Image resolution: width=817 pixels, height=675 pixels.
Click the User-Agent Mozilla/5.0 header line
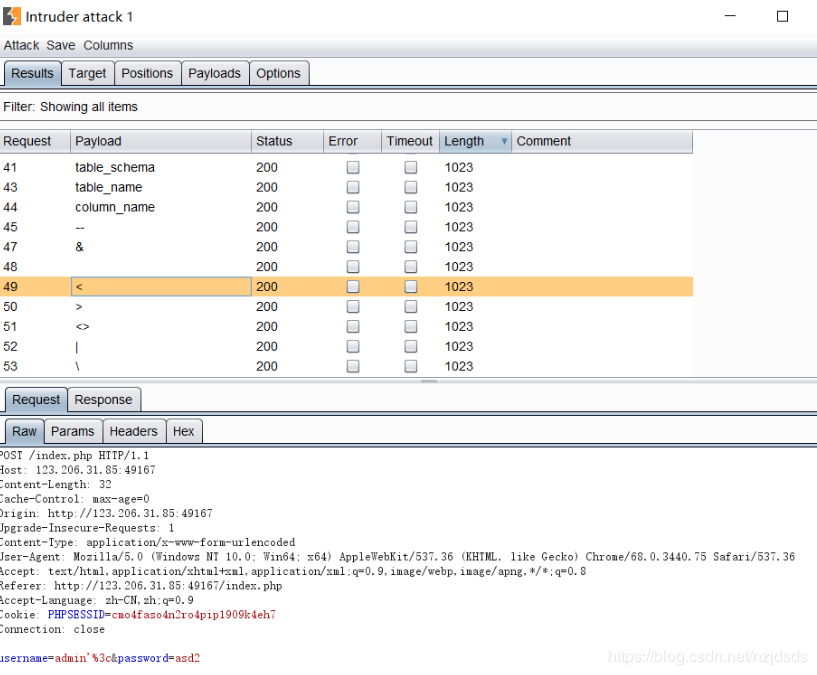click(398, 557)
